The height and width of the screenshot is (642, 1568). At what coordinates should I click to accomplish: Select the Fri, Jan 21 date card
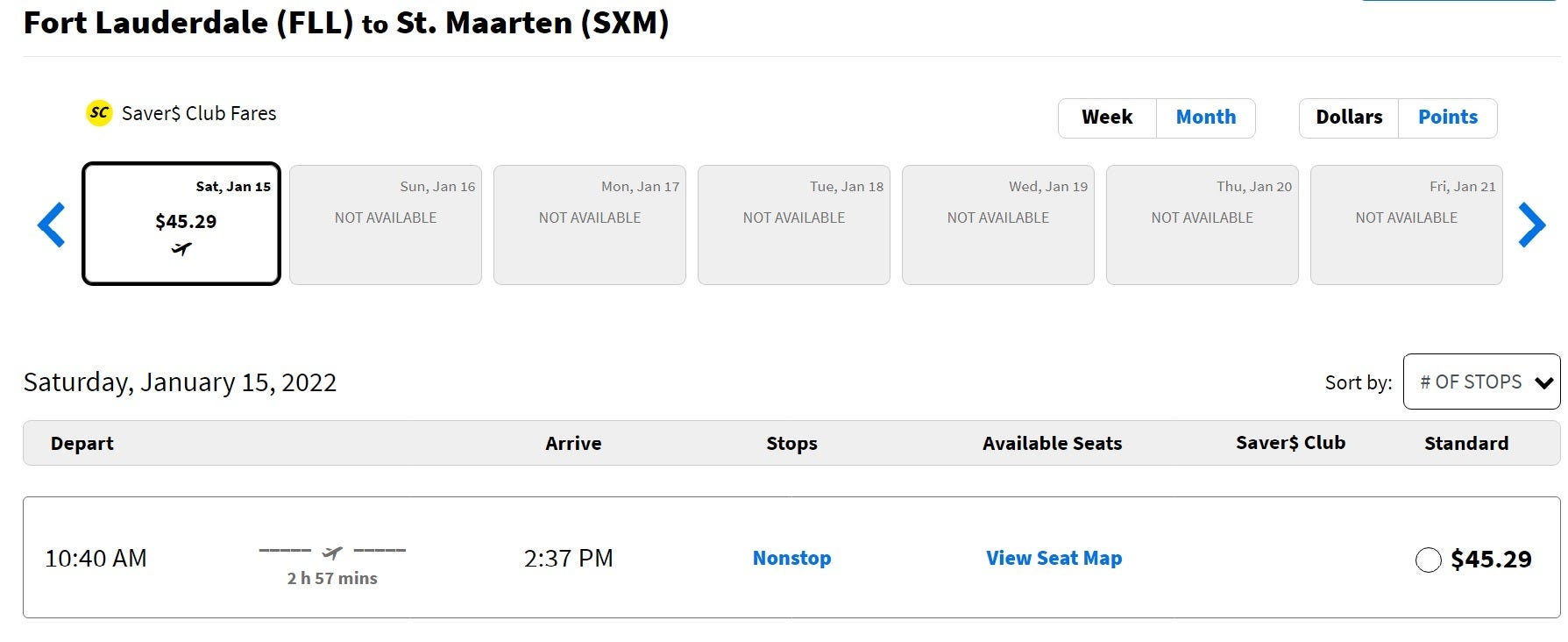(1407, 225)
